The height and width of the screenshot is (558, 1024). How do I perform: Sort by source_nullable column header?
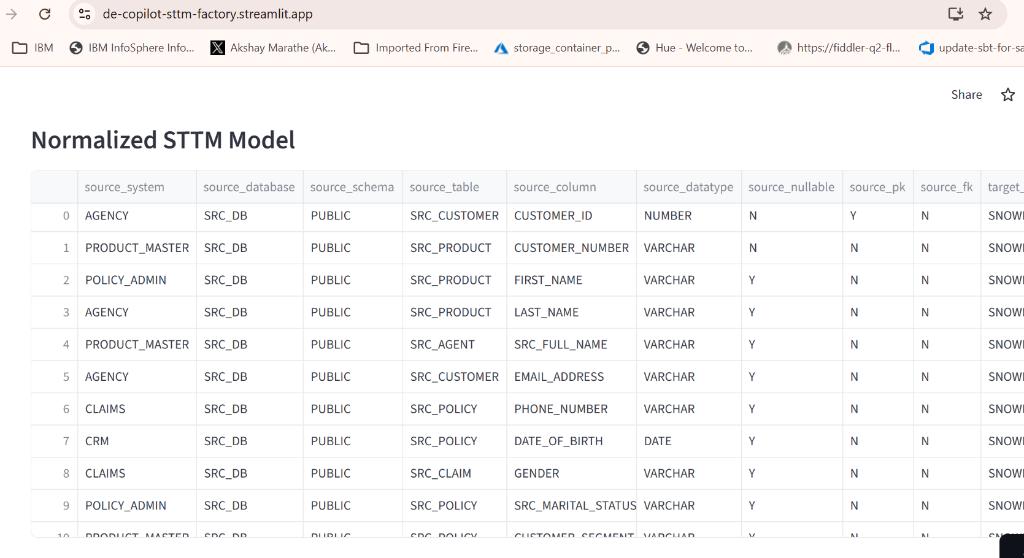(792, 187)
